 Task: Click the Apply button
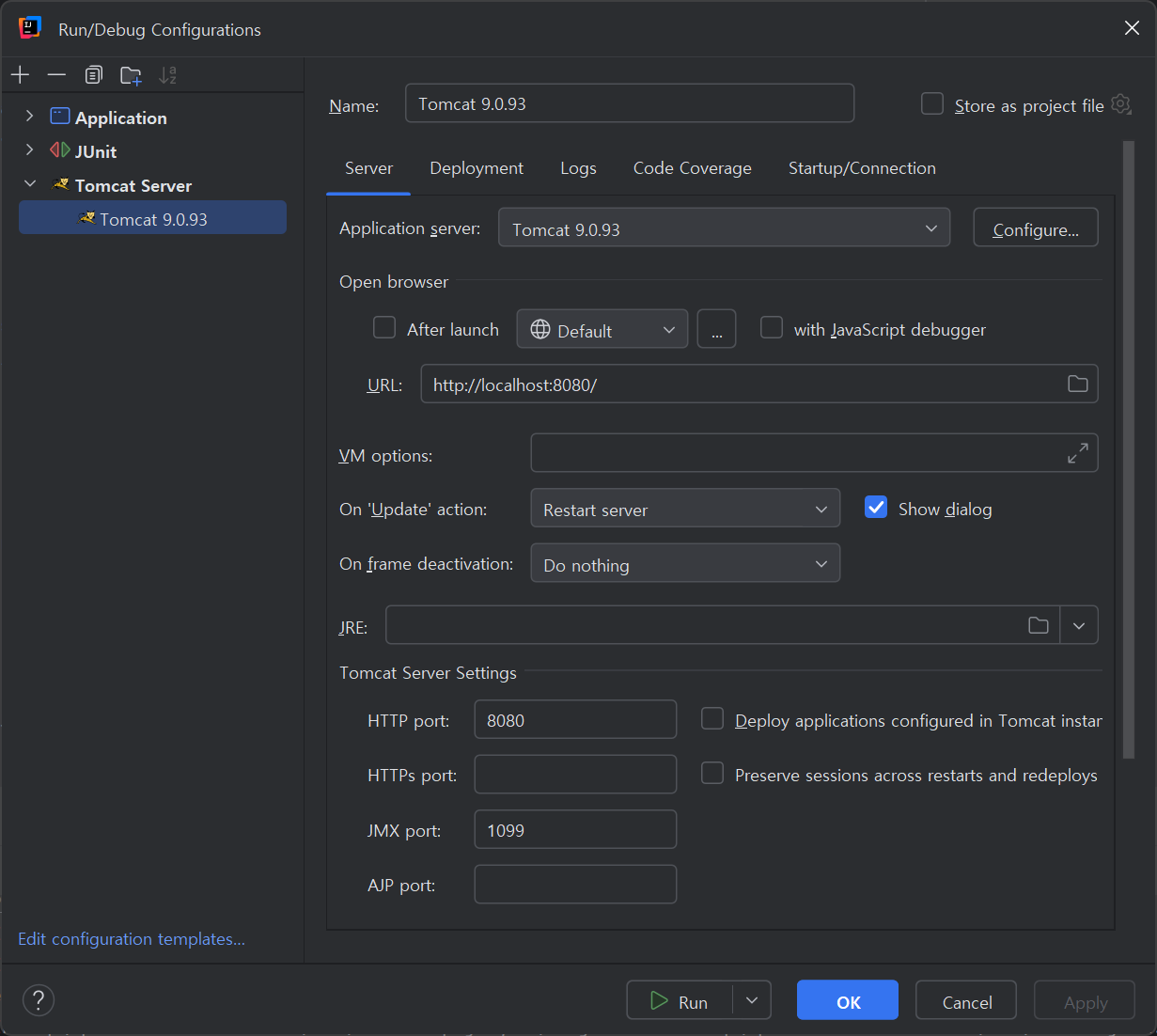pyautogui.click(x=1085, y=1000)
